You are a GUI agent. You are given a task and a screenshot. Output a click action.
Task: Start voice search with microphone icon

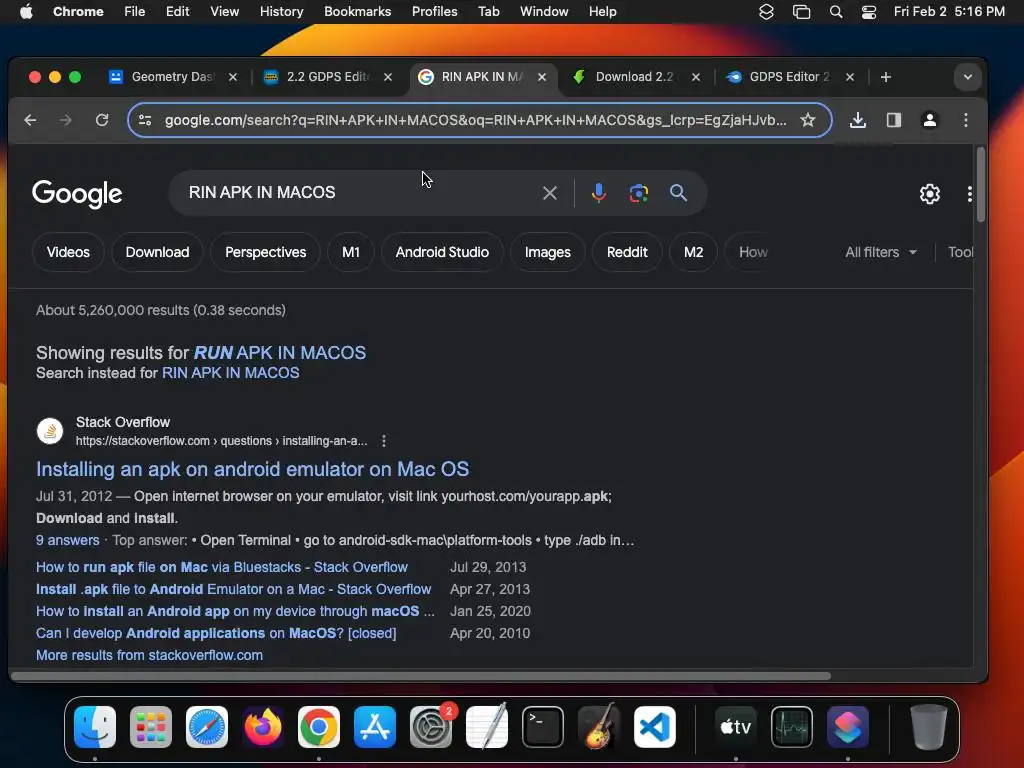[598, 193]
